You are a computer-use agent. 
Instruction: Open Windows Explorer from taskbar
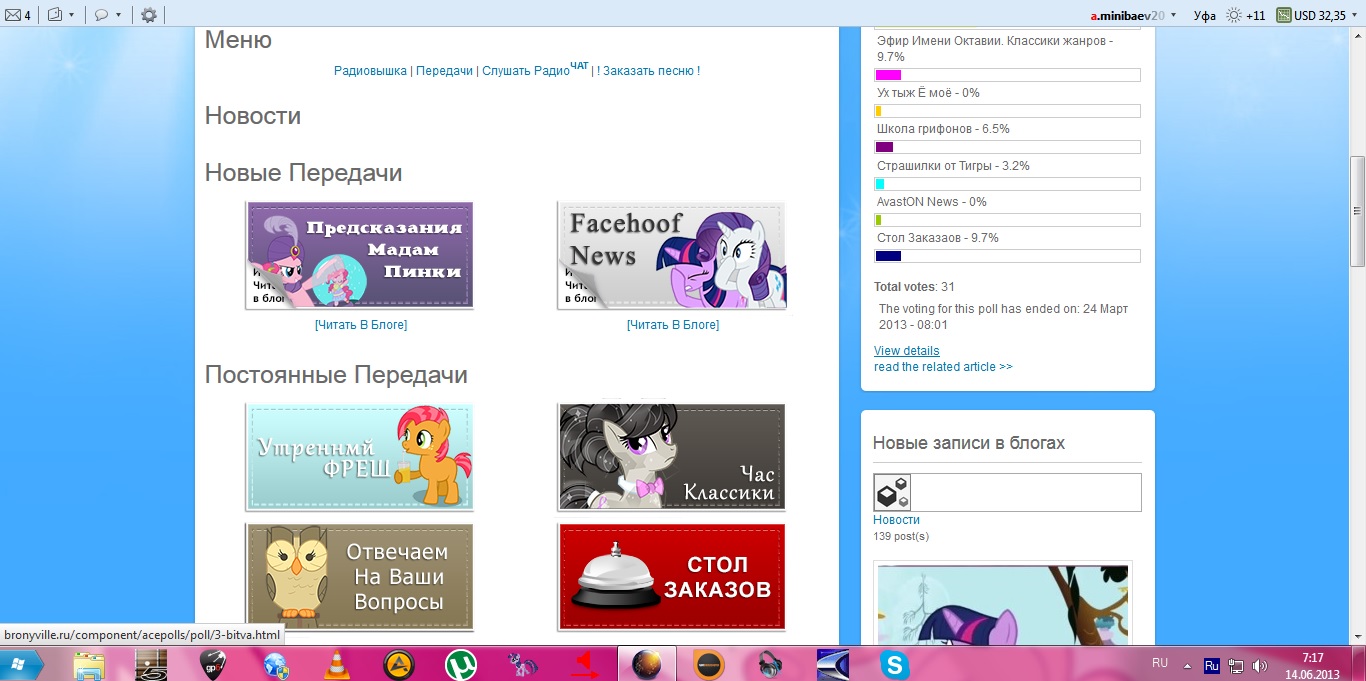coord(89,664)
